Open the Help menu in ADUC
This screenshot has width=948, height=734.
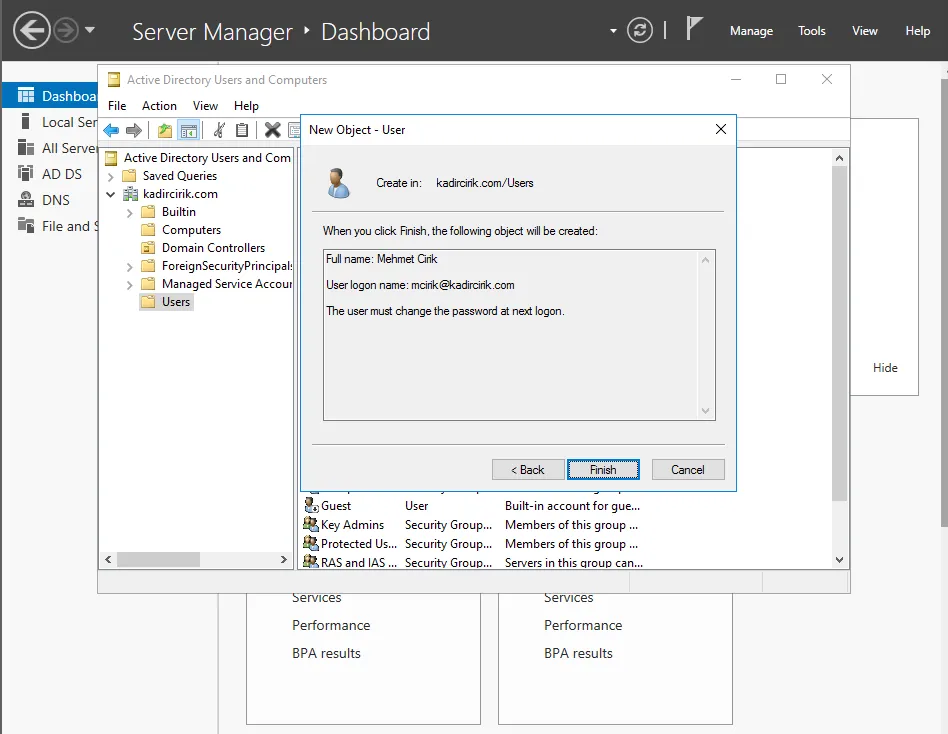246,106
